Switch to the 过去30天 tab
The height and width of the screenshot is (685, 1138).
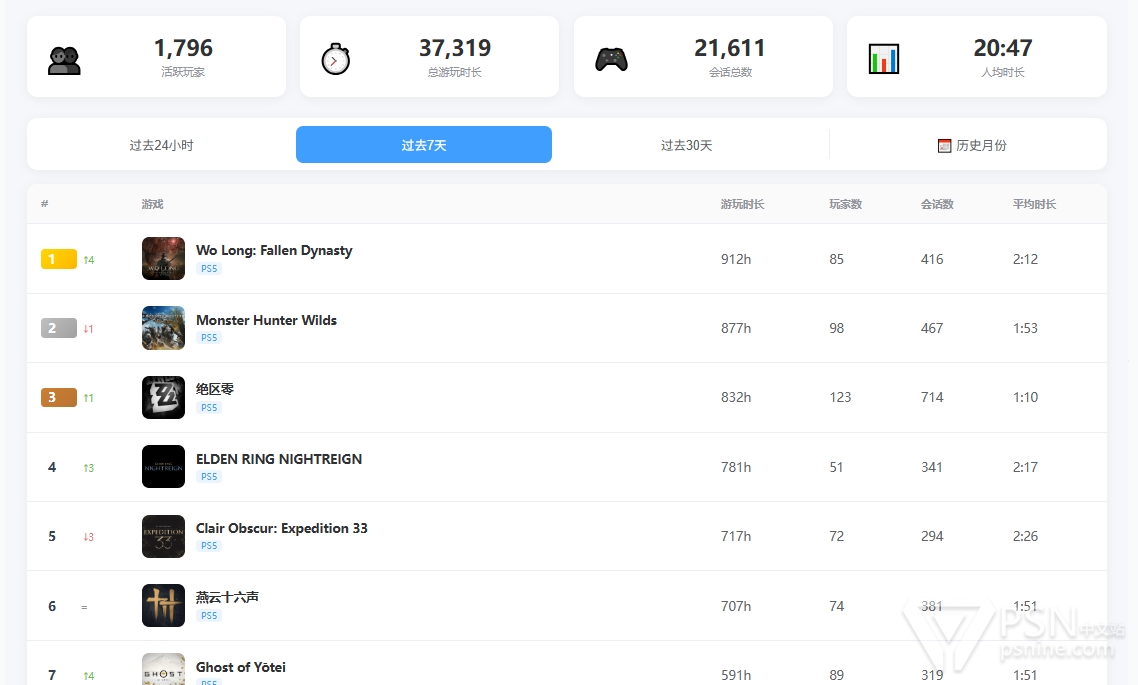click(x=686, y=145)
